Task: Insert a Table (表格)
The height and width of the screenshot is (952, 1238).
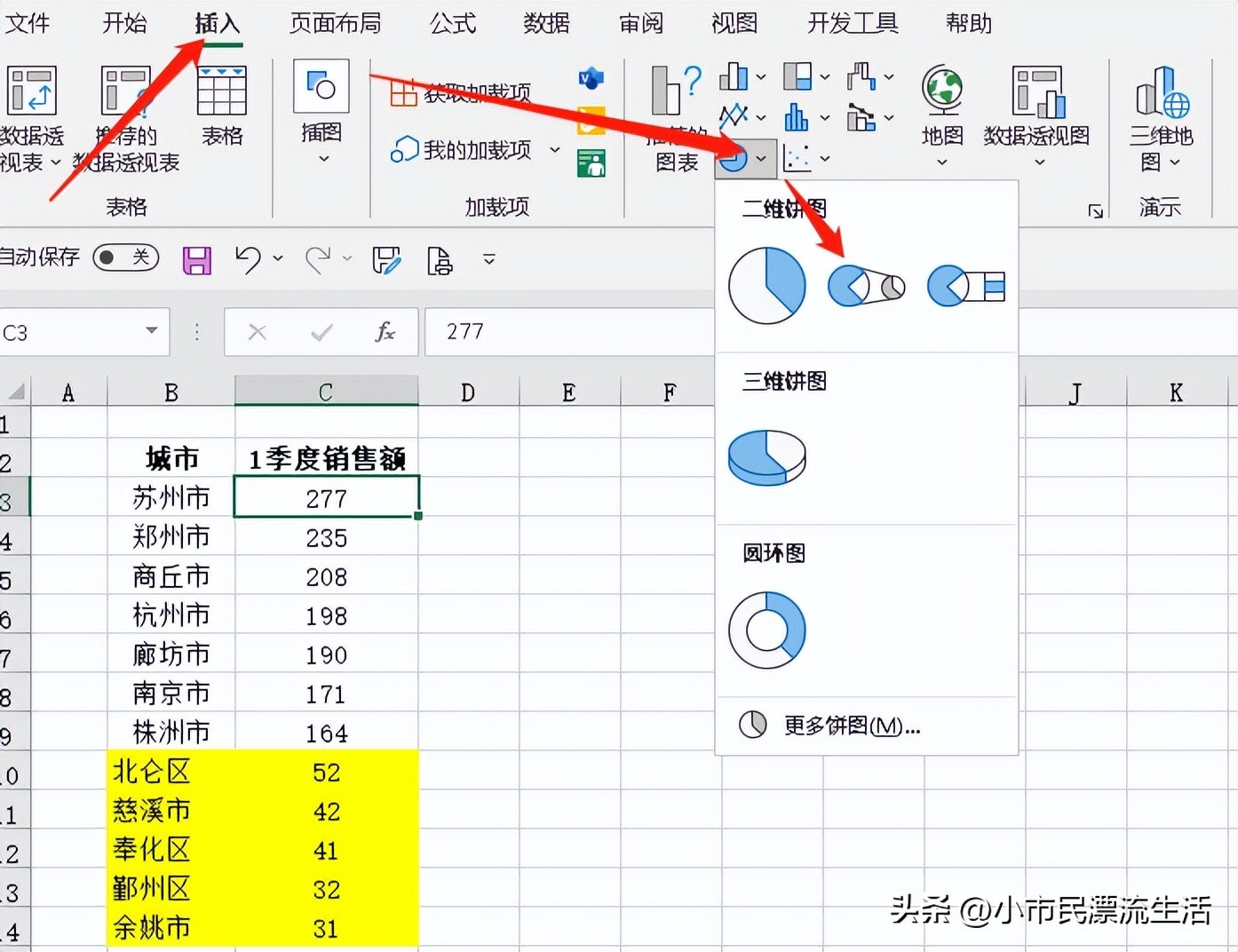Action: tap(222, 105)
